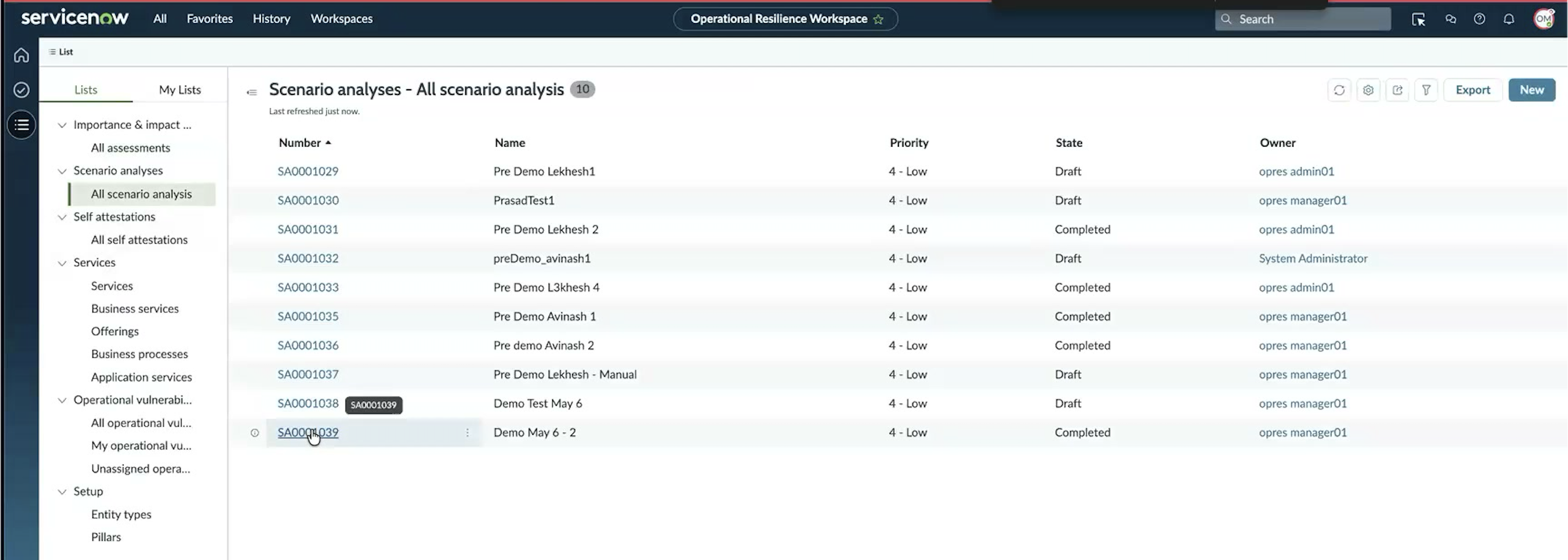This screenshot has height=560, width=1568.
Task: Select Unassigned opera... list
Action: (x=141, y=469)
